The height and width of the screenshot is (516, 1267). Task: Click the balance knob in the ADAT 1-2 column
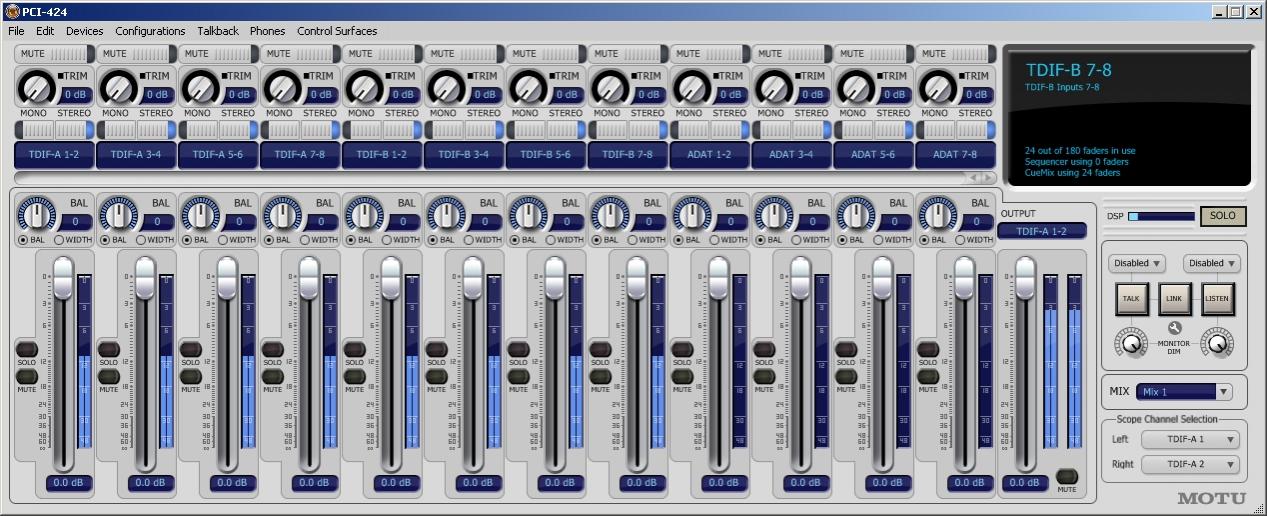[x=692, y=214]
